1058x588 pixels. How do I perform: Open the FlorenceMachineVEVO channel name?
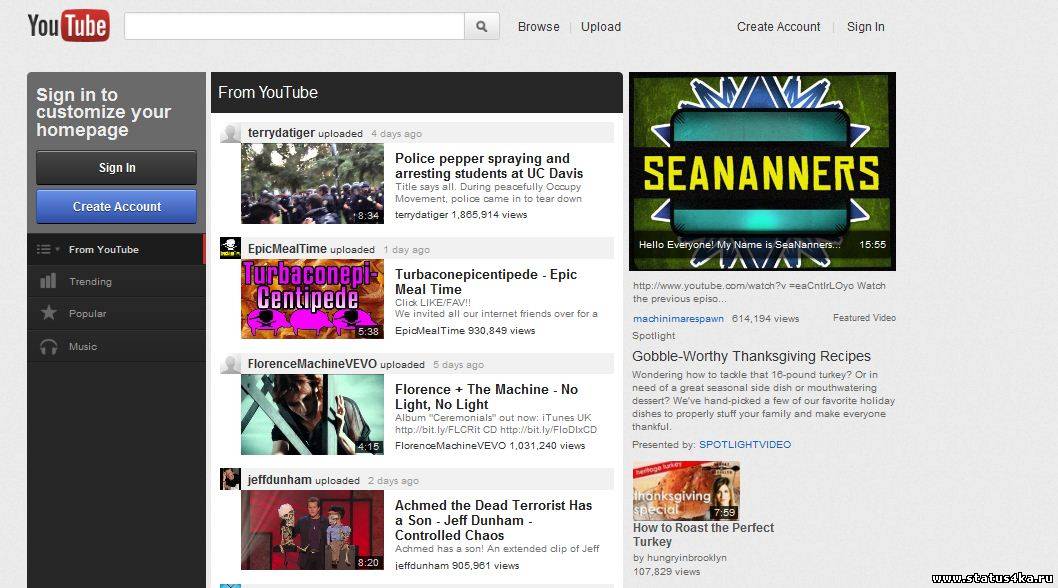(312, 364)
